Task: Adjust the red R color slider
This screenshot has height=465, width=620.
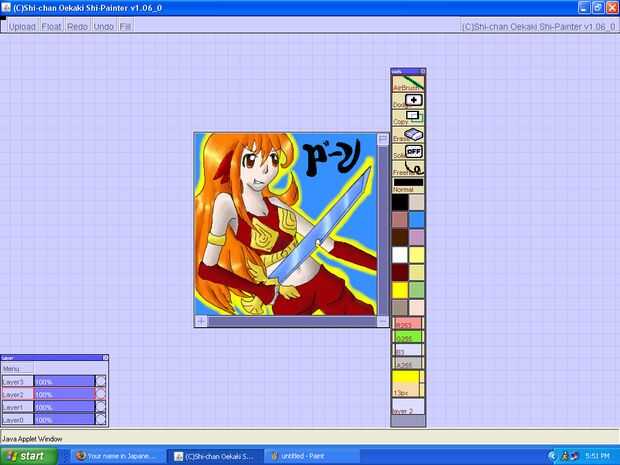Action: (x=408, y=323)
